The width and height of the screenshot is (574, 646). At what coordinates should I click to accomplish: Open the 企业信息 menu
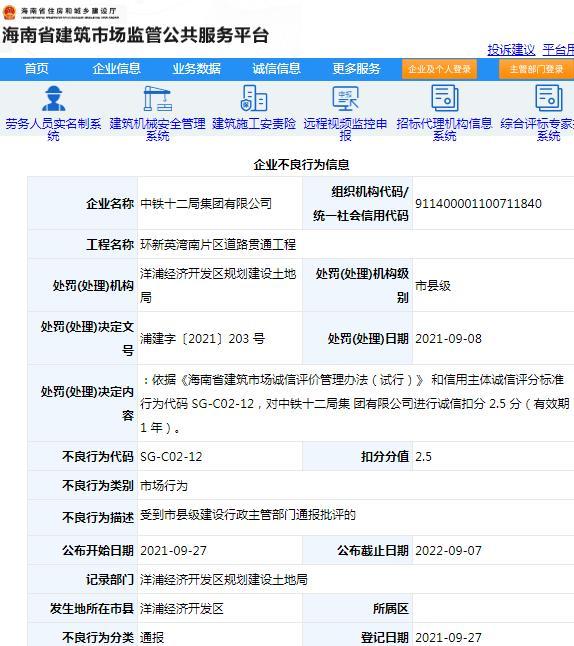pyautogui.click(x=117, y=68)
